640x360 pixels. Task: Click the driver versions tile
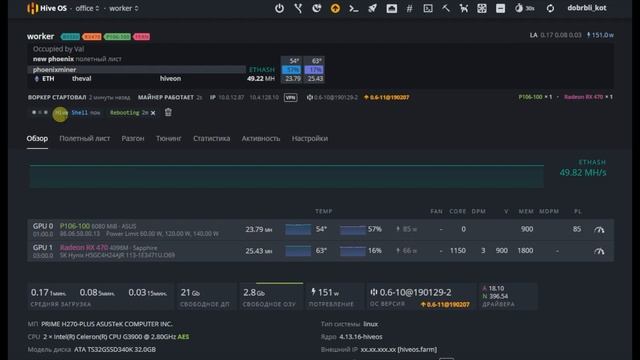click(507, 297)
